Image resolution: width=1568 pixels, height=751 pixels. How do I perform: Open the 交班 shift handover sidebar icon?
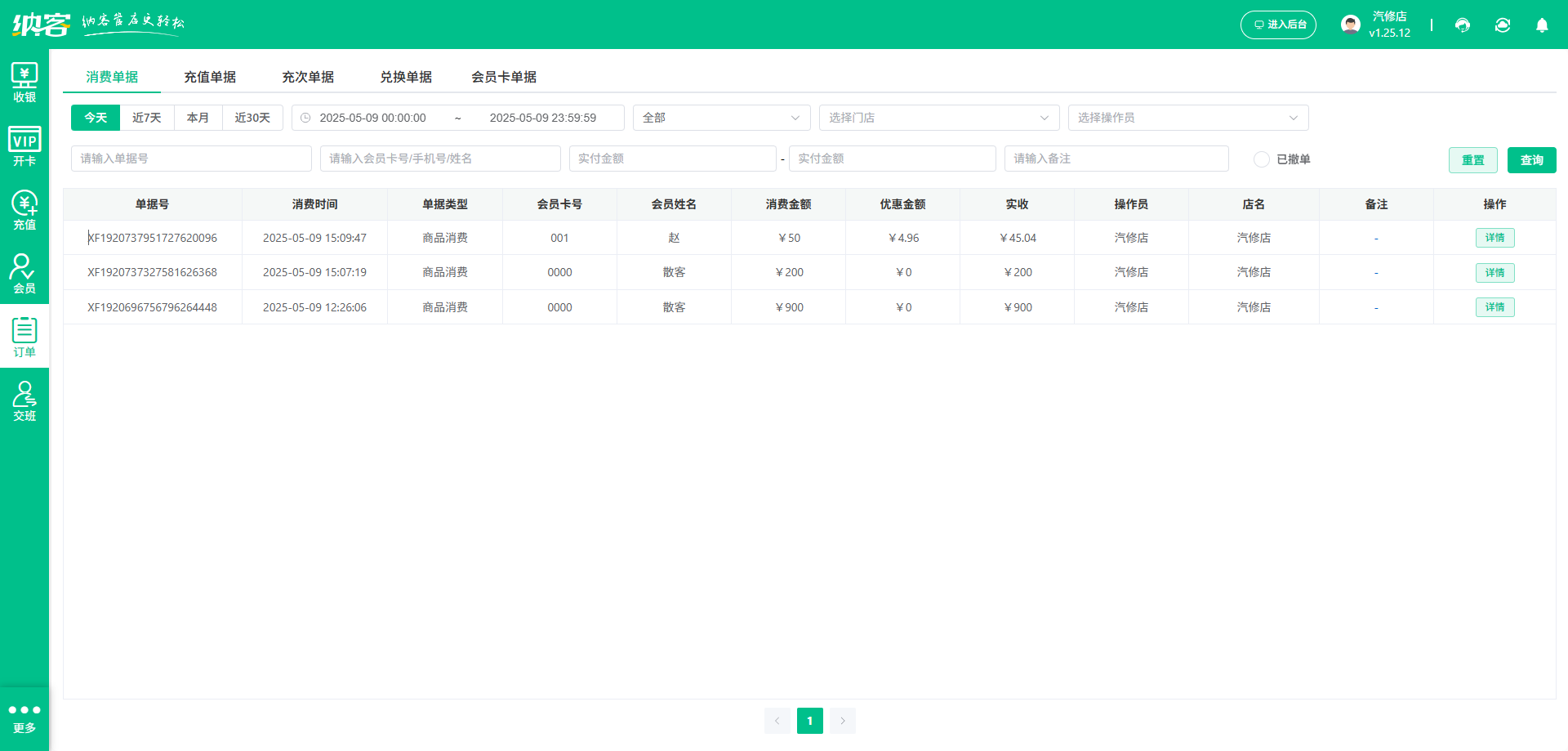(24, 401)
